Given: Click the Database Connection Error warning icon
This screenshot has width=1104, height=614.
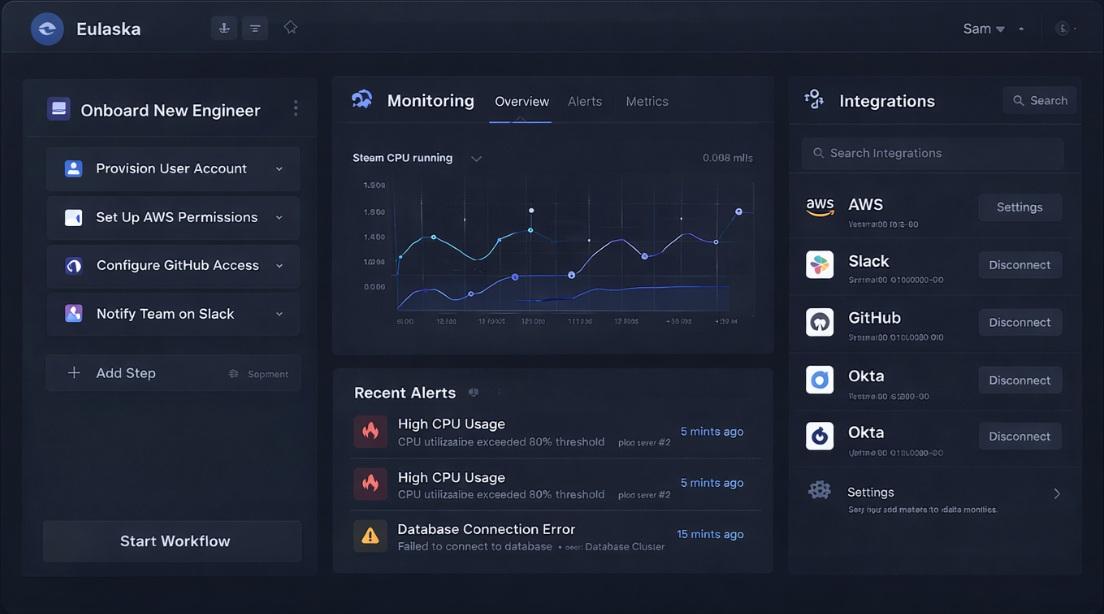Looking at the screenshot, I should coord(370,536).
